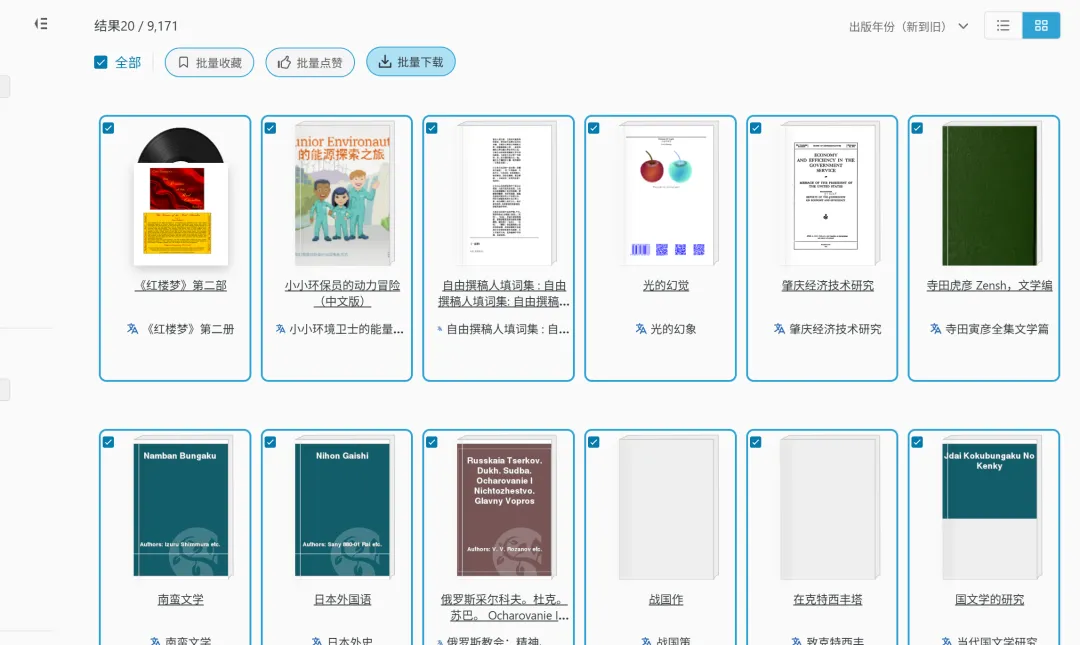Deselect the Namban Bungaku book checkbox
The height and width of the screenshot is (645, 1080).
108,442
